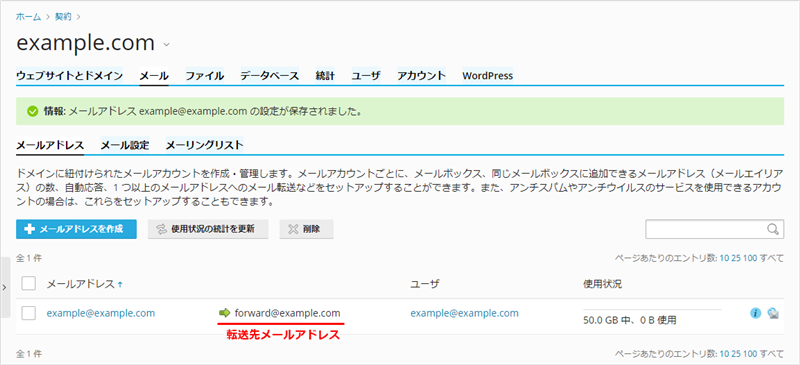This screenshot has width=800, height=365.
Task: Open the 統計 tab
Action: click(x=325, y=76)
